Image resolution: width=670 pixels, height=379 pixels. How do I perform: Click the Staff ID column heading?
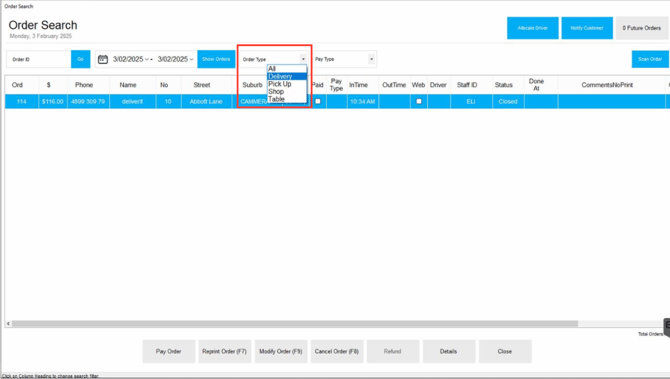467,85
